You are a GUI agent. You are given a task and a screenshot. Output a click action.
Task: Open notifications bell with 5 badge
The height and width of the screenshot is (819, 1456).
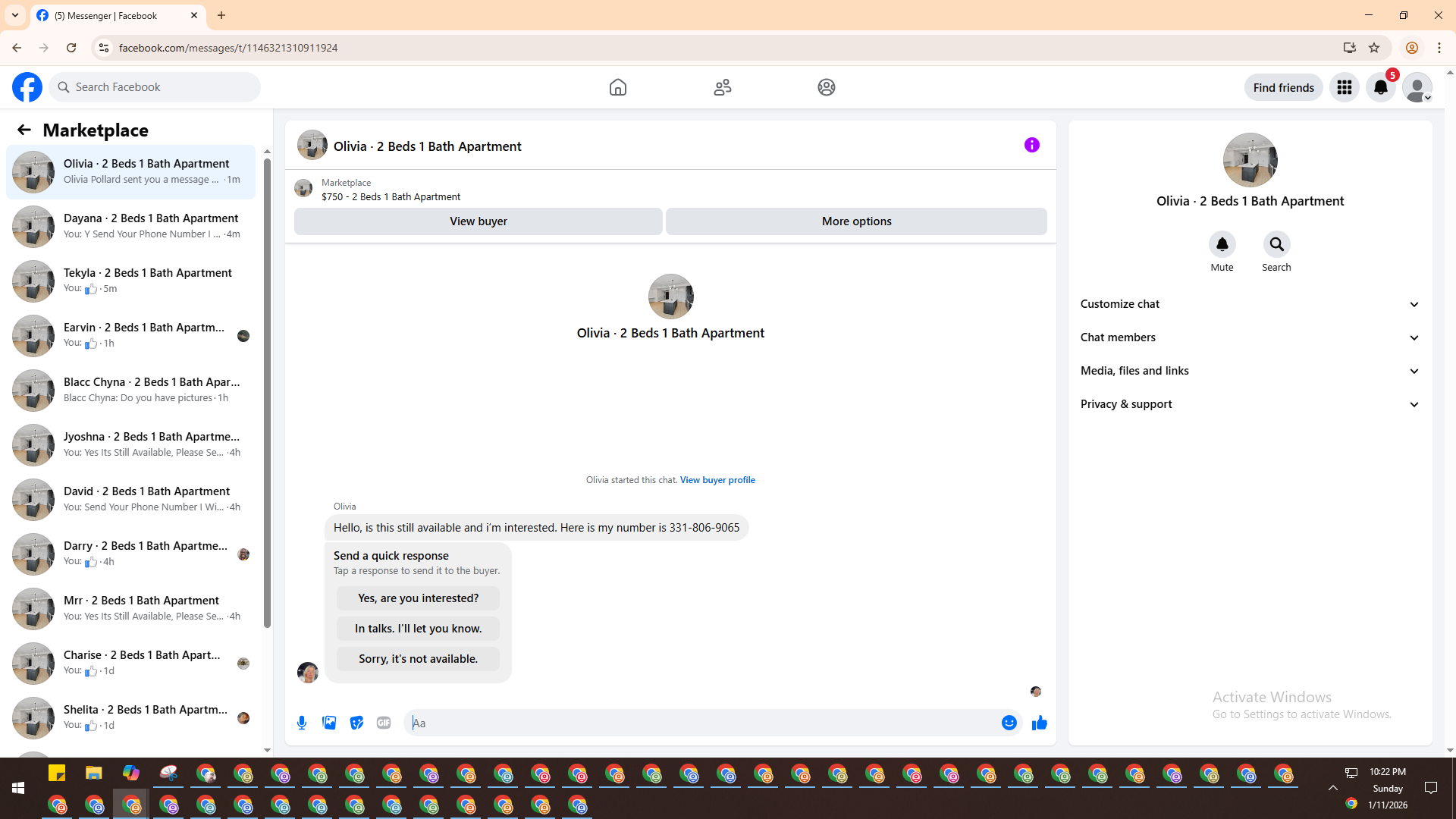(1381, 87)
